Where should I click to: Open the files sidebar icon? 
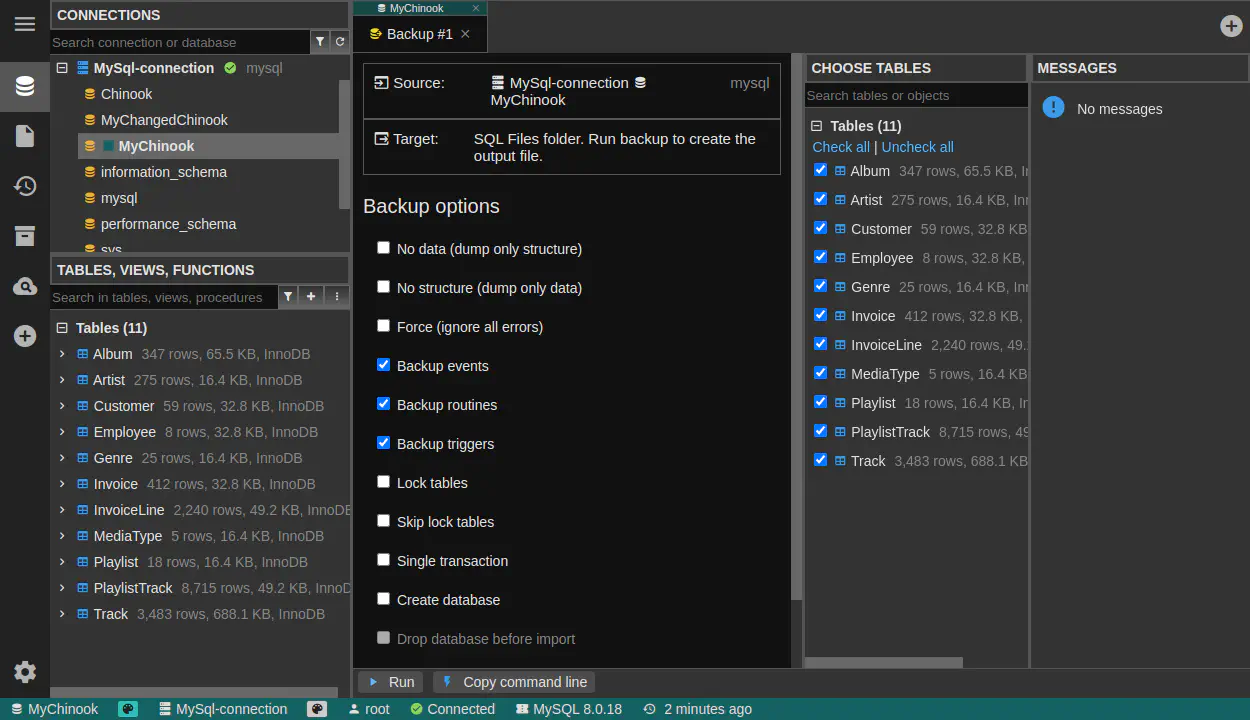(x=25, y=136)
